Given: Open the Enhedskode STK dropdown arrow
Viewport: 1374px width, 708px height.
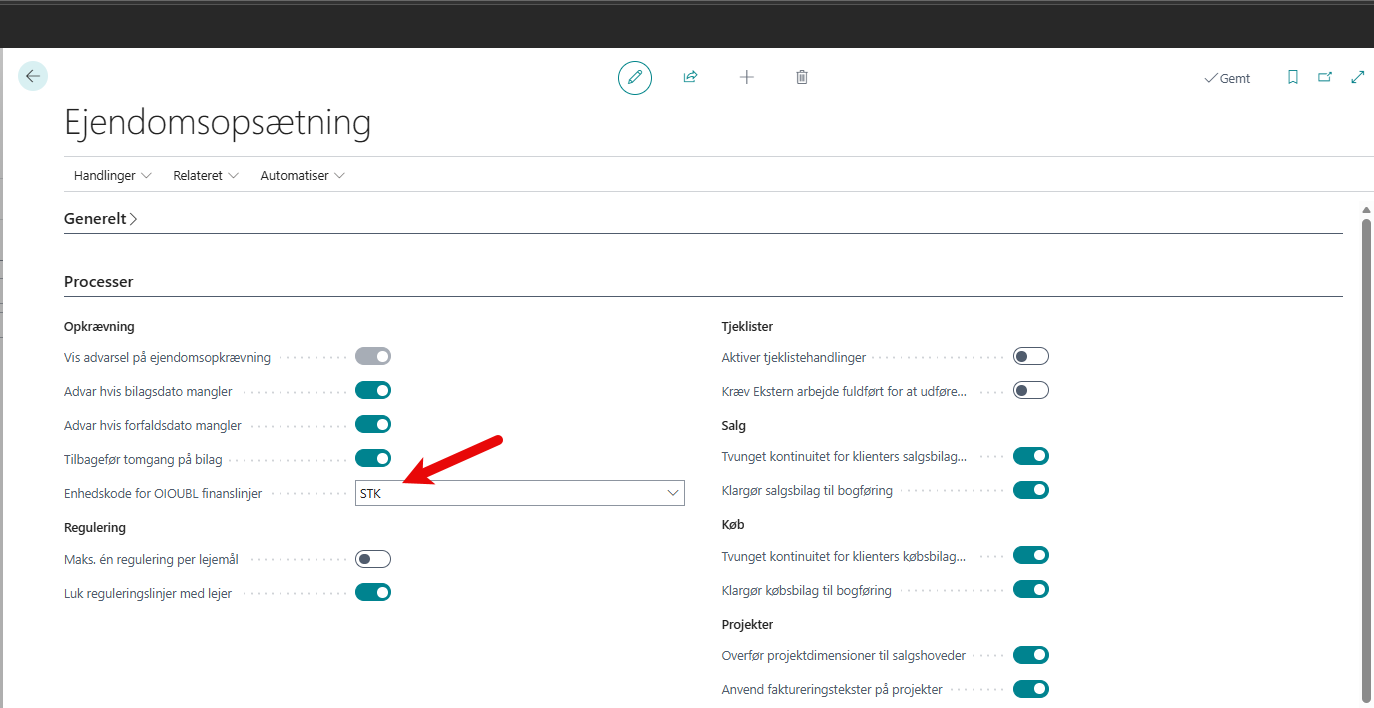Looking at the screenshot, I should click(673, 493).
